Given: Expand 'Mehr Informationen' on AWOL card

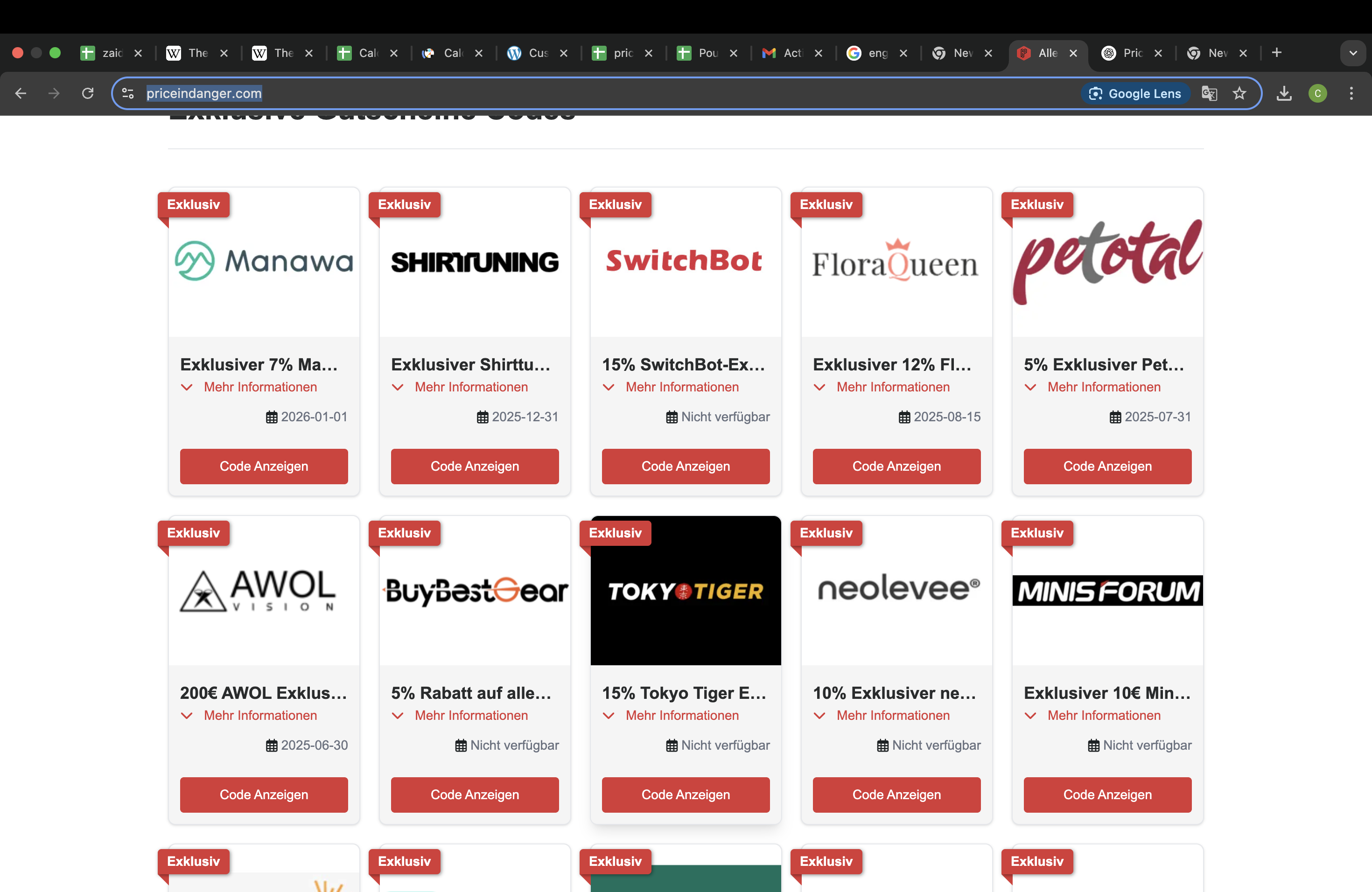Looking at the screenshot, I should [x=249, y=716].
